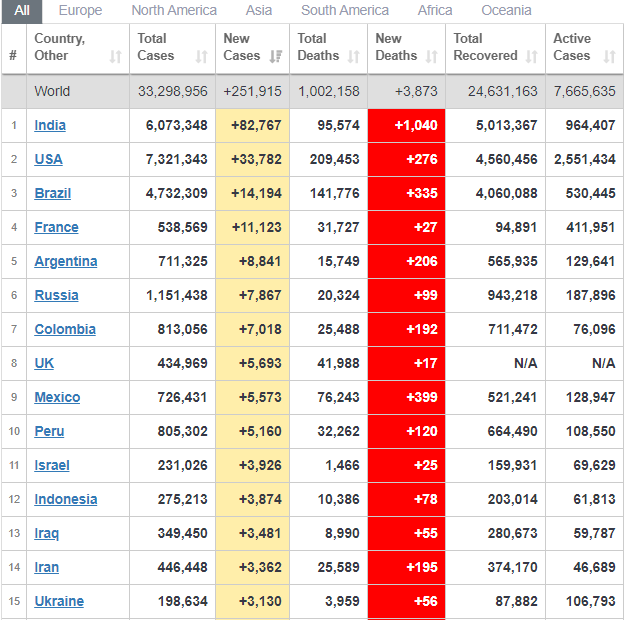Image resolution: width=624 pixels, height=620 pixels.
Task: Switch to the Europe tab
Action: coord(80,10)
